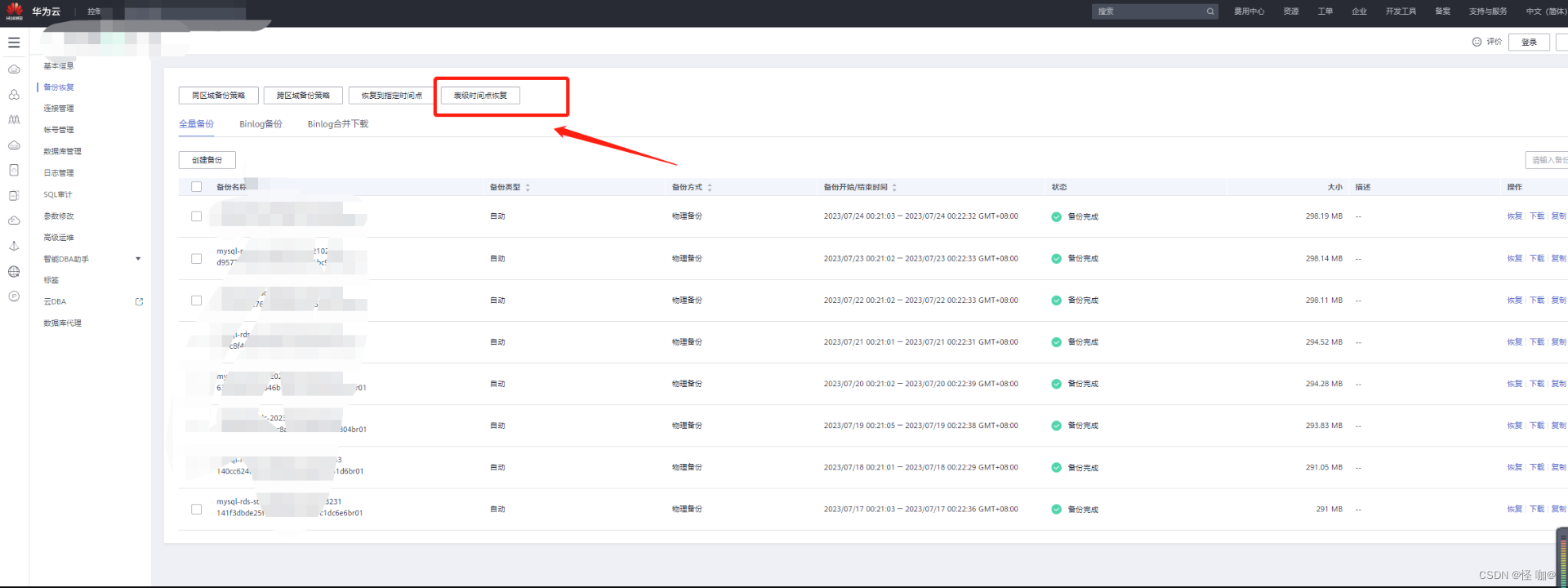Viewport: 1568px width, 588px height.
Task: Open 资源 in the top navigation
Action: pos(1291,11)
